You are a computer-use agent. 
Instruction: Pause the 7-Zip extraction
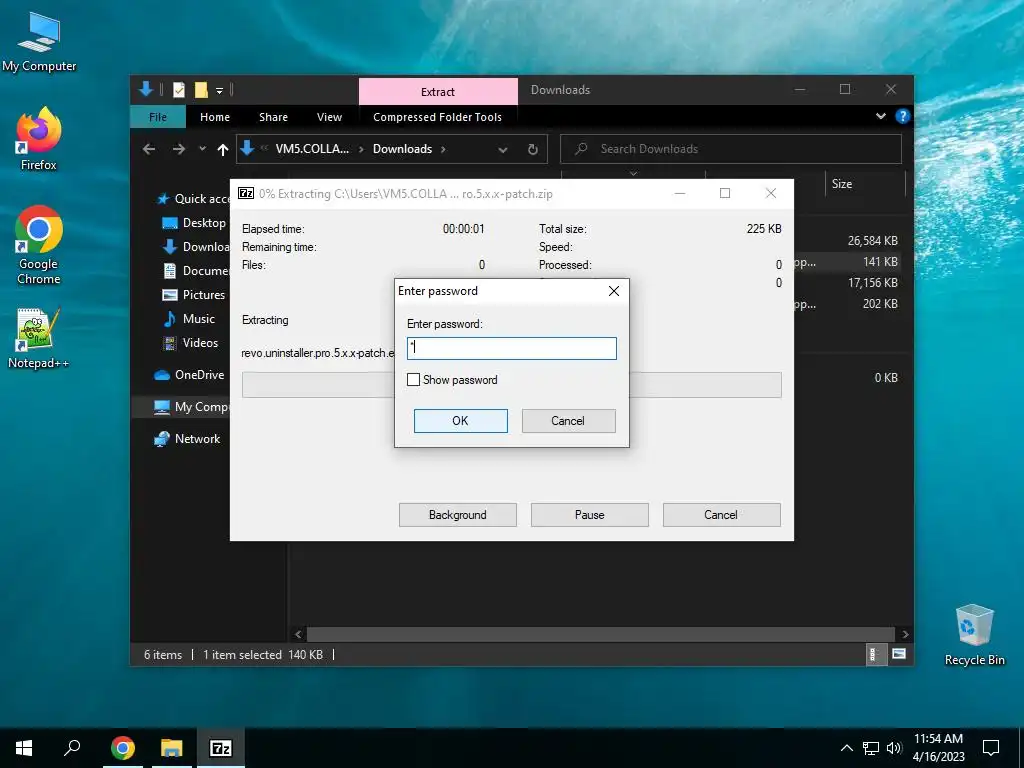[590, 515]
